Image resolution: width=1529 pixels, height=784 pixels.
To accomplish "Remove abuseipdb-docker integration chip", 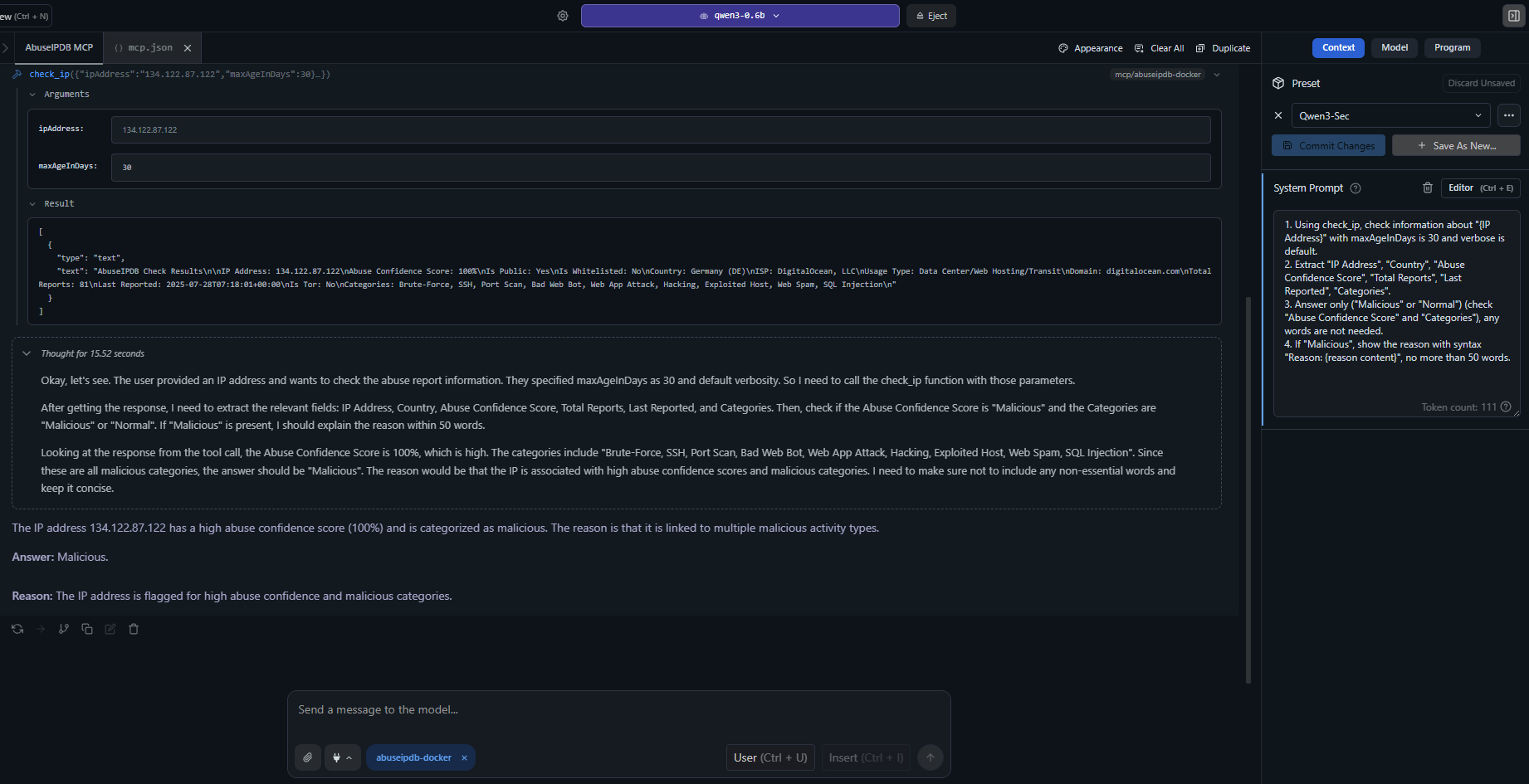I will click(x=464, y=757).
